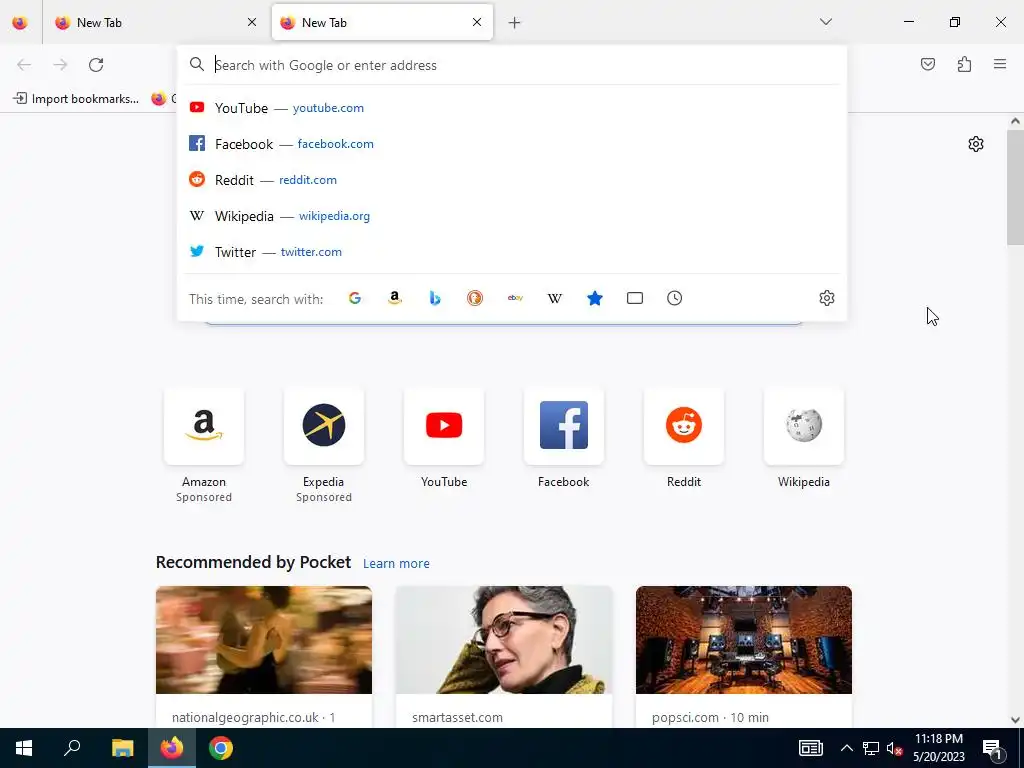The width and height of the screenshot is (1024, 768).
Task: Click the taskbar clock and date
Action: [x=938, y=748]
